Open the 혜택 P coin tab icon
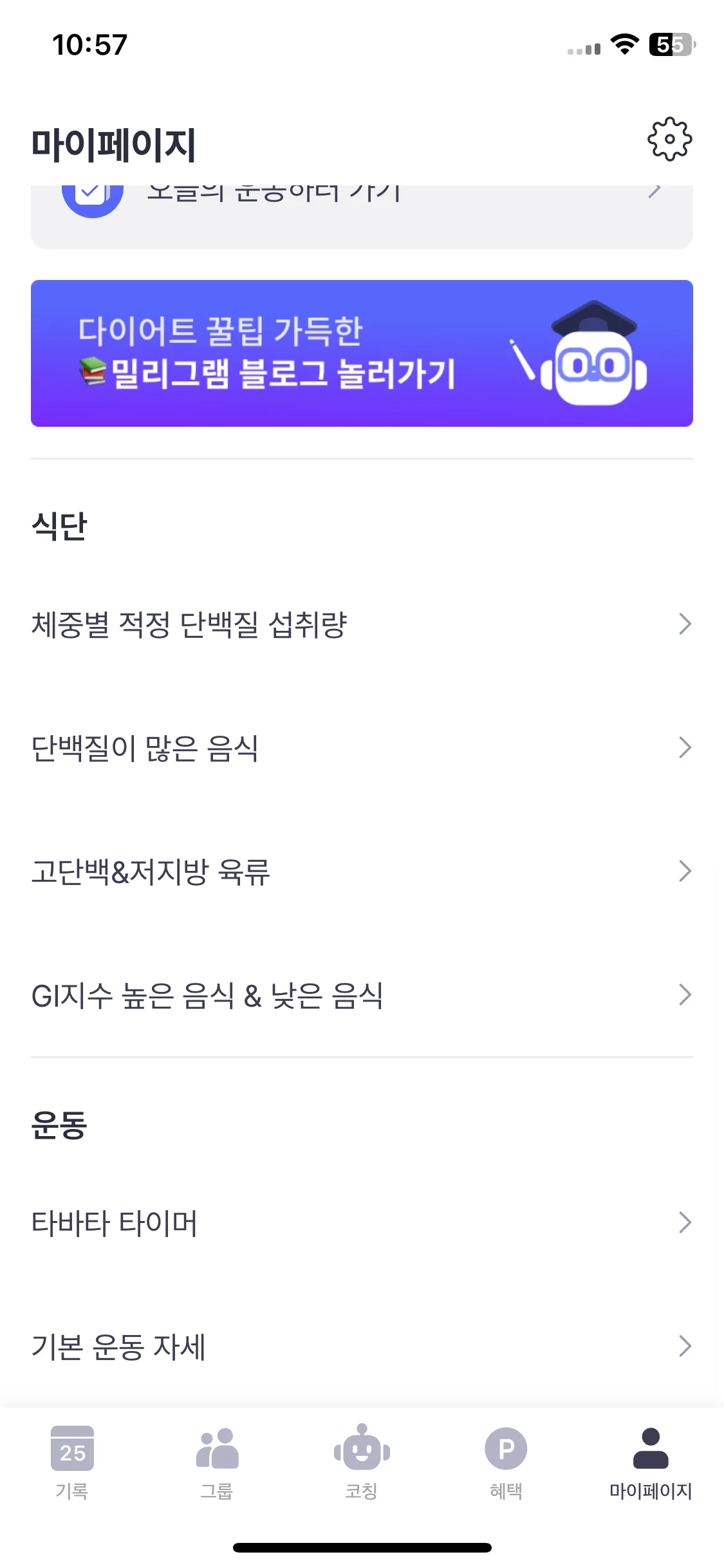 [x=506, y=1448]
